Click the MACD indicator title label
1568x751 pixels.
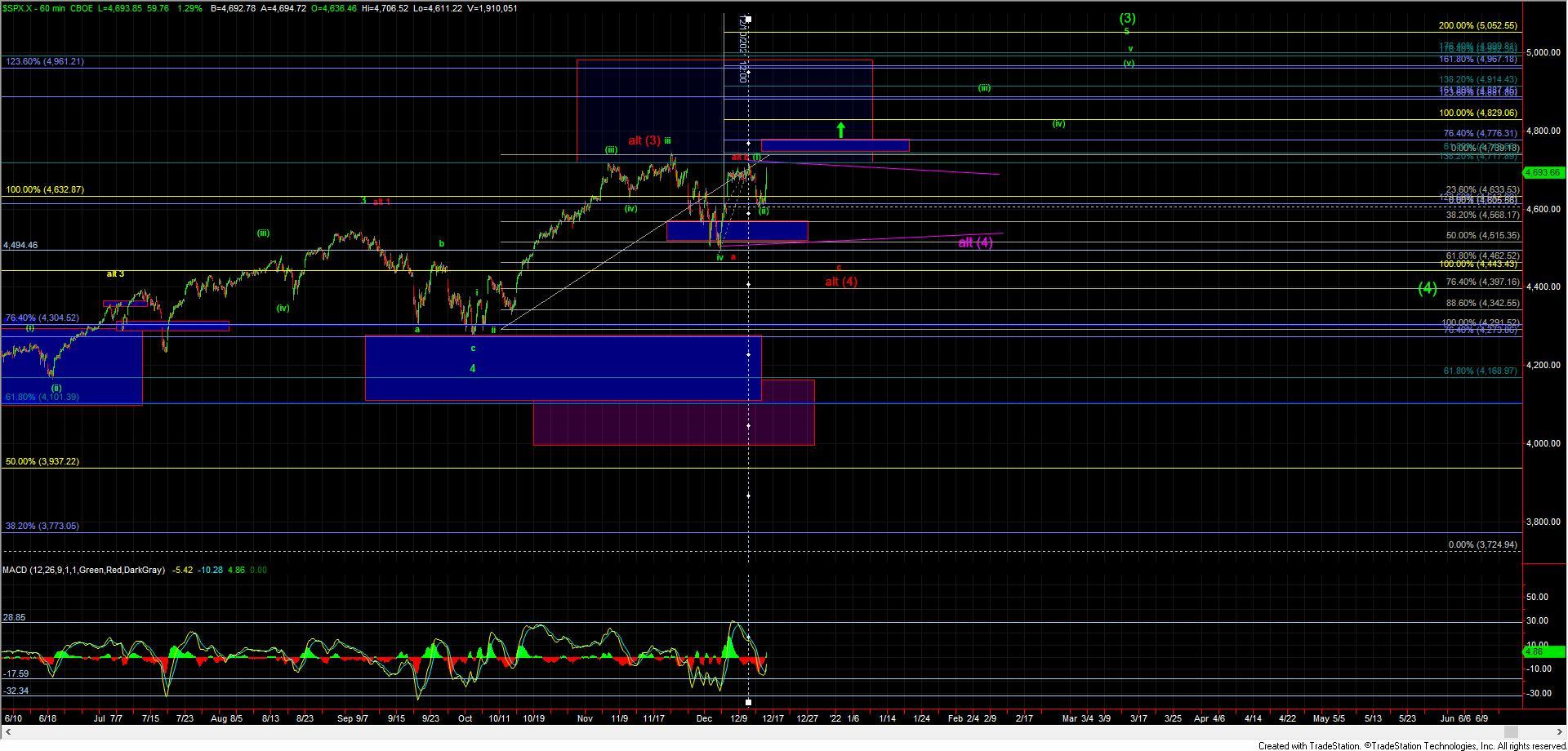[x=83, y=570]
